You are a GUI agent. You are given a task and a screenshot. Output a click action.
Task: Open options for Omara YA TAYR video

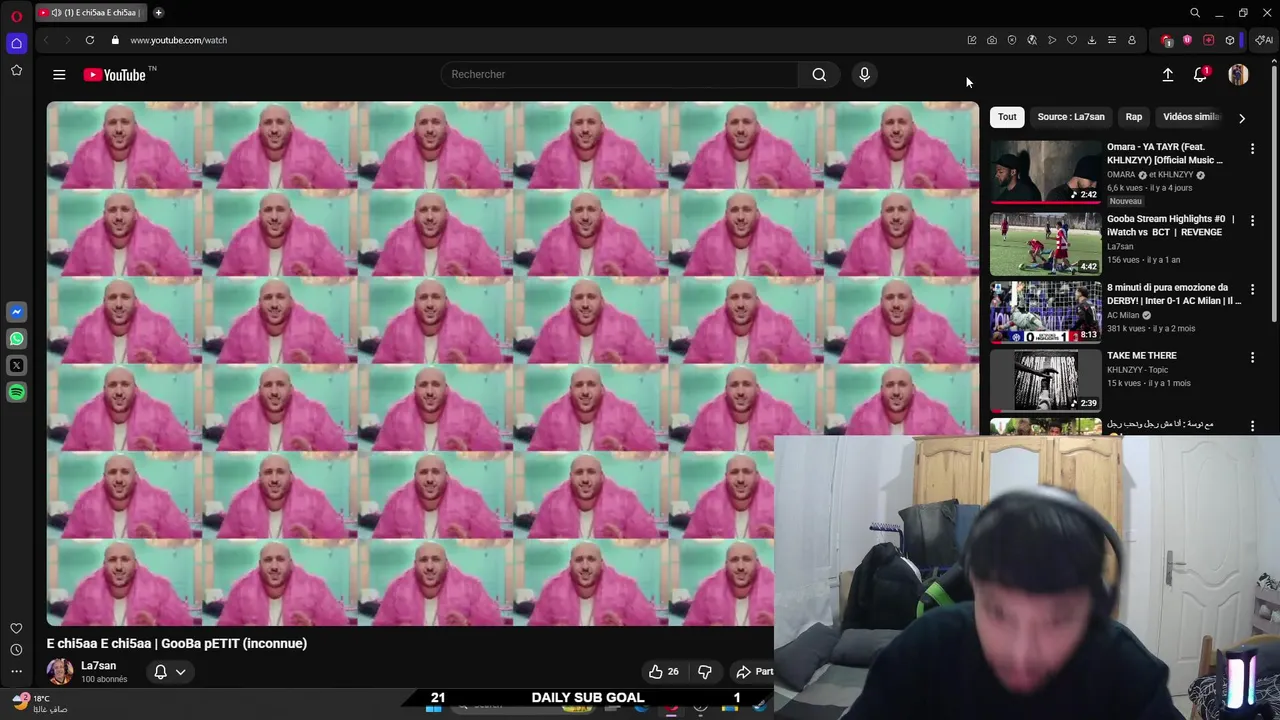click(1252, 149)
